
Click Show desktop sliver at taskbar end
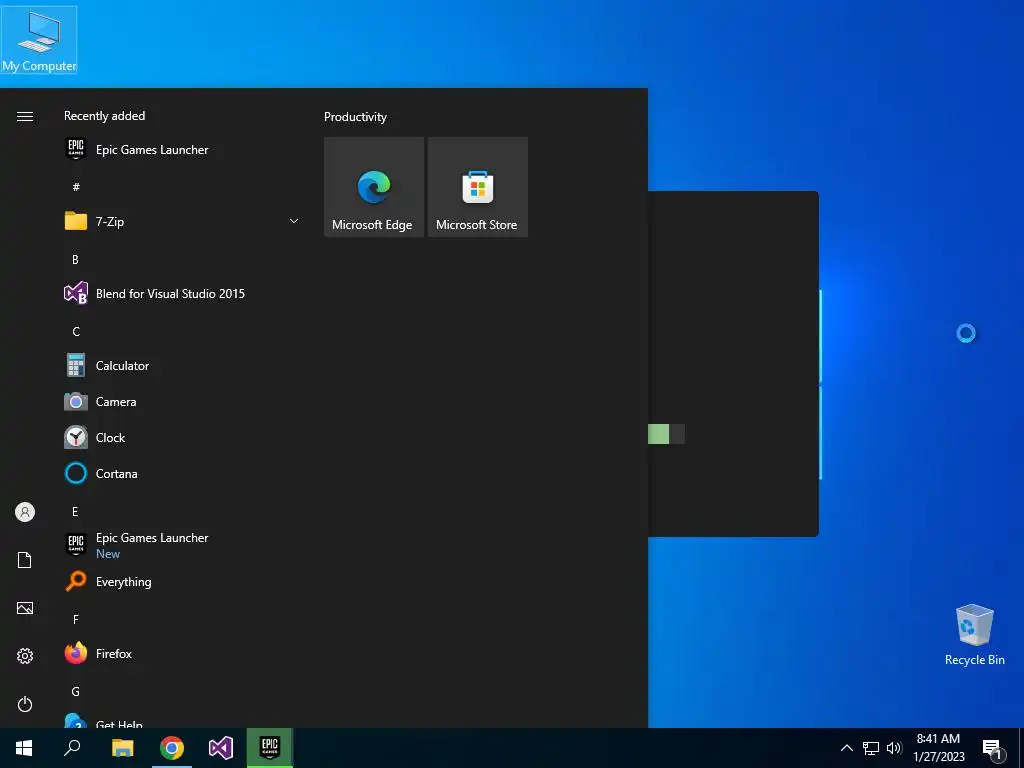pos(1021,748)
